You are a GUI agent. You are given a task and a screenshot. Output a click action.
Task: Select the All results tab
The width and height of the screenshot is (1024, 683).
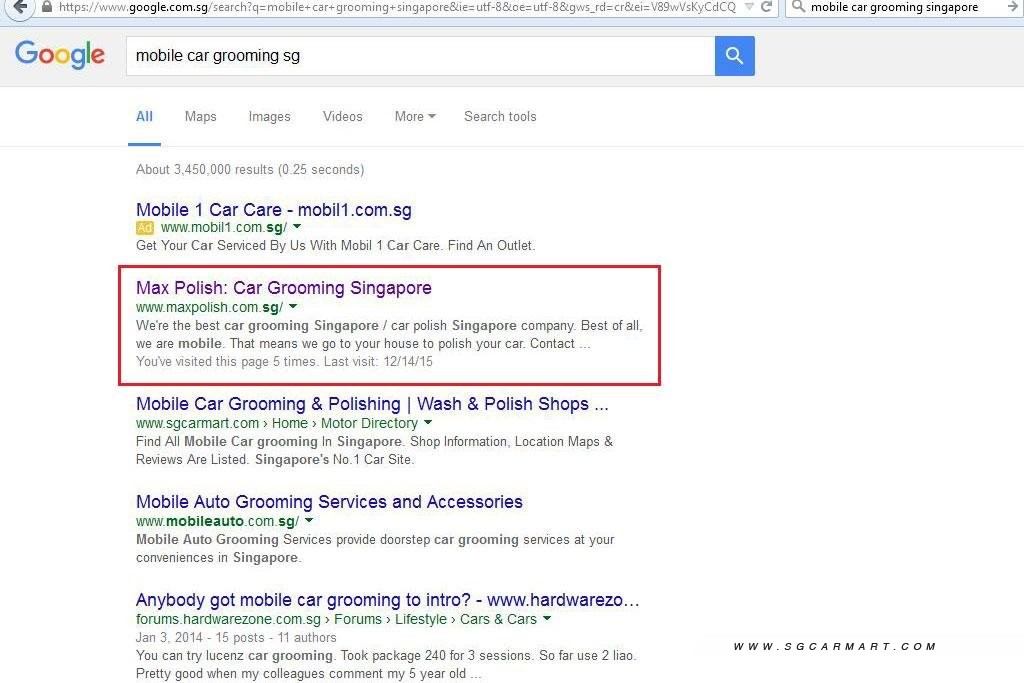[144, 117]
